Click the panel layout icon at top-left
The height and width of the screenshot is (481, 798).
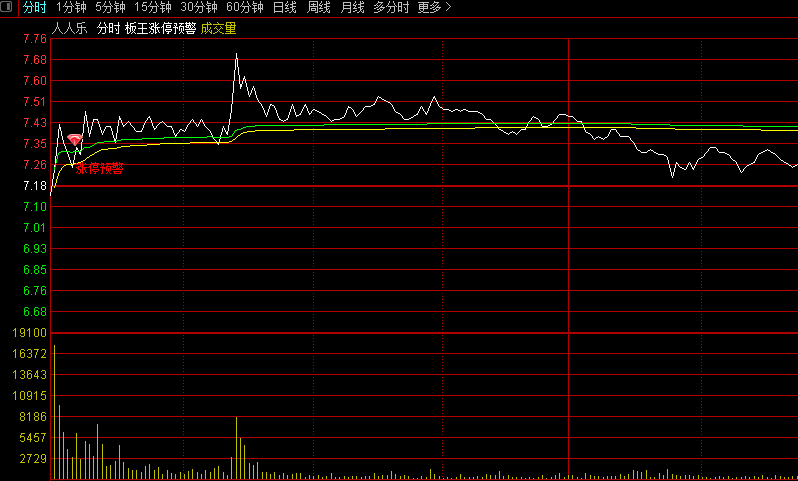(8, 7)
